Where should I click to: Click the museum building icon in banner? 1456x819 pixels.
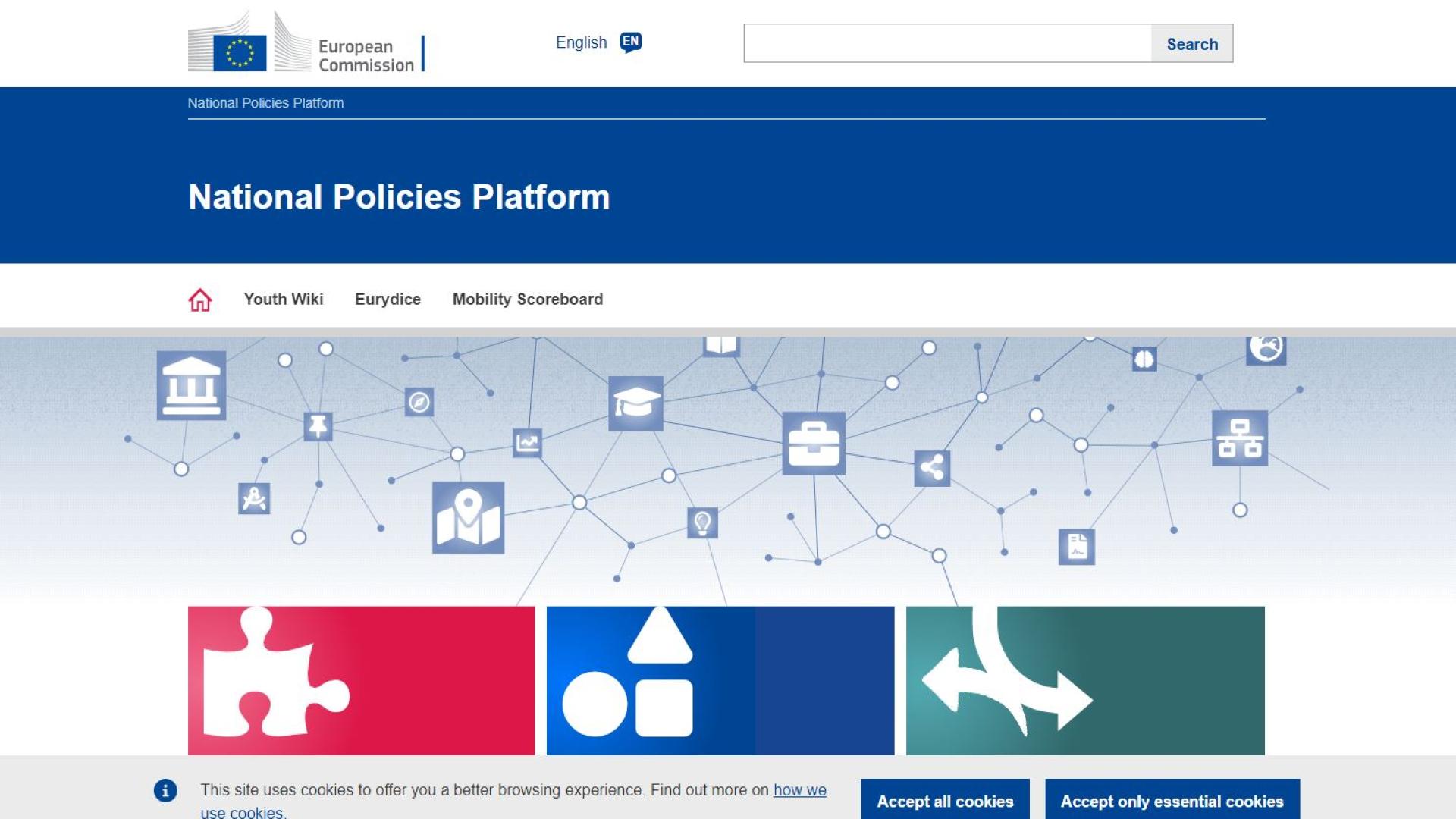click(x=191, y=385)
